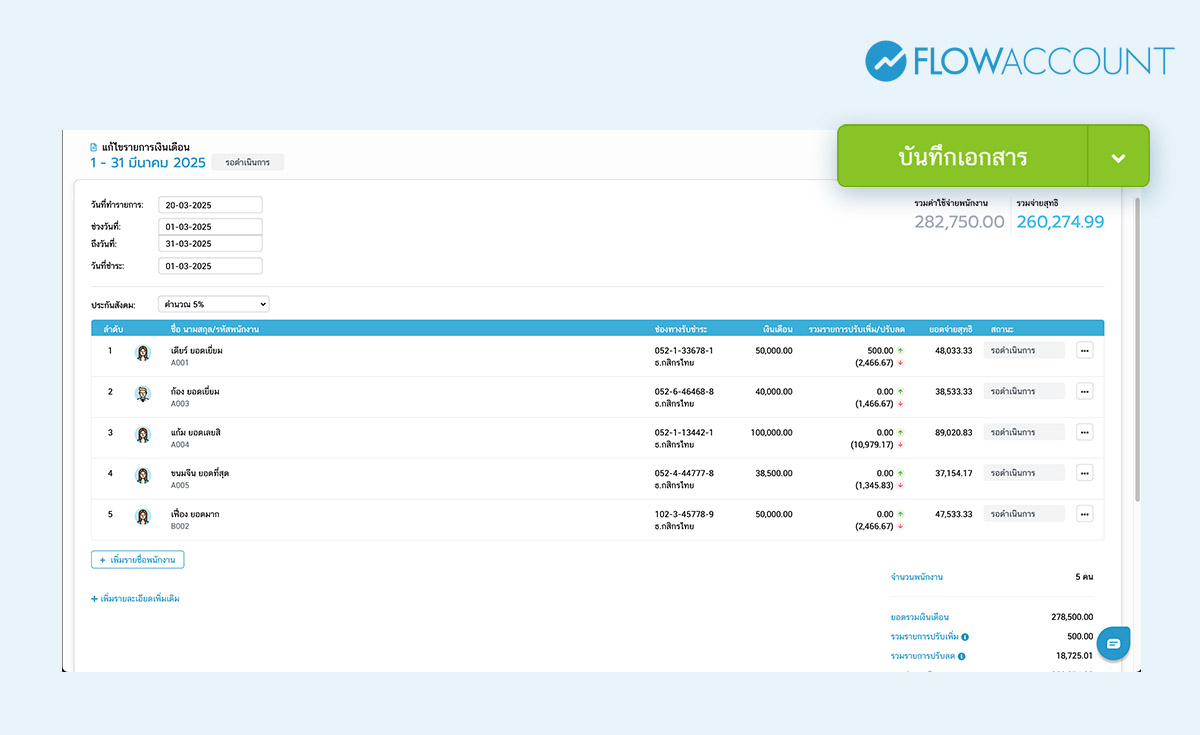Open status dropdown รอดำเนินการ for row 1

click(x=1023, y=350)
